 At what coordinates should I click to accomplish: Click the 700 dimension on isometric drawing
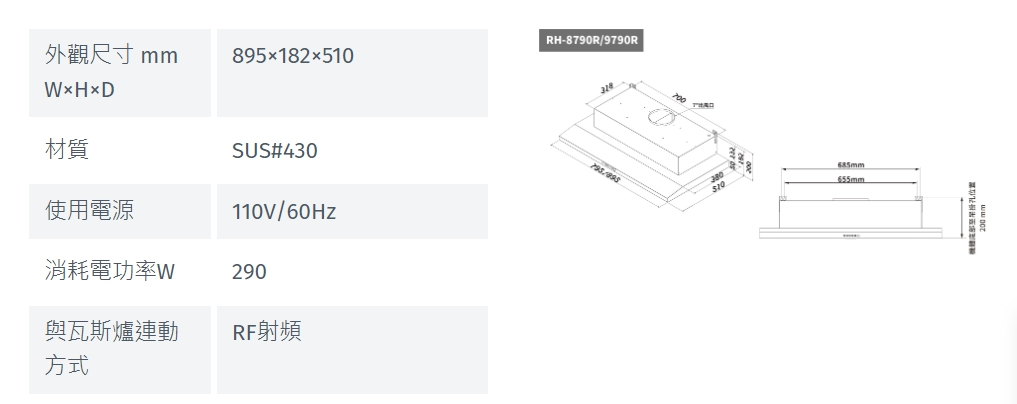(x=680, y=98)
